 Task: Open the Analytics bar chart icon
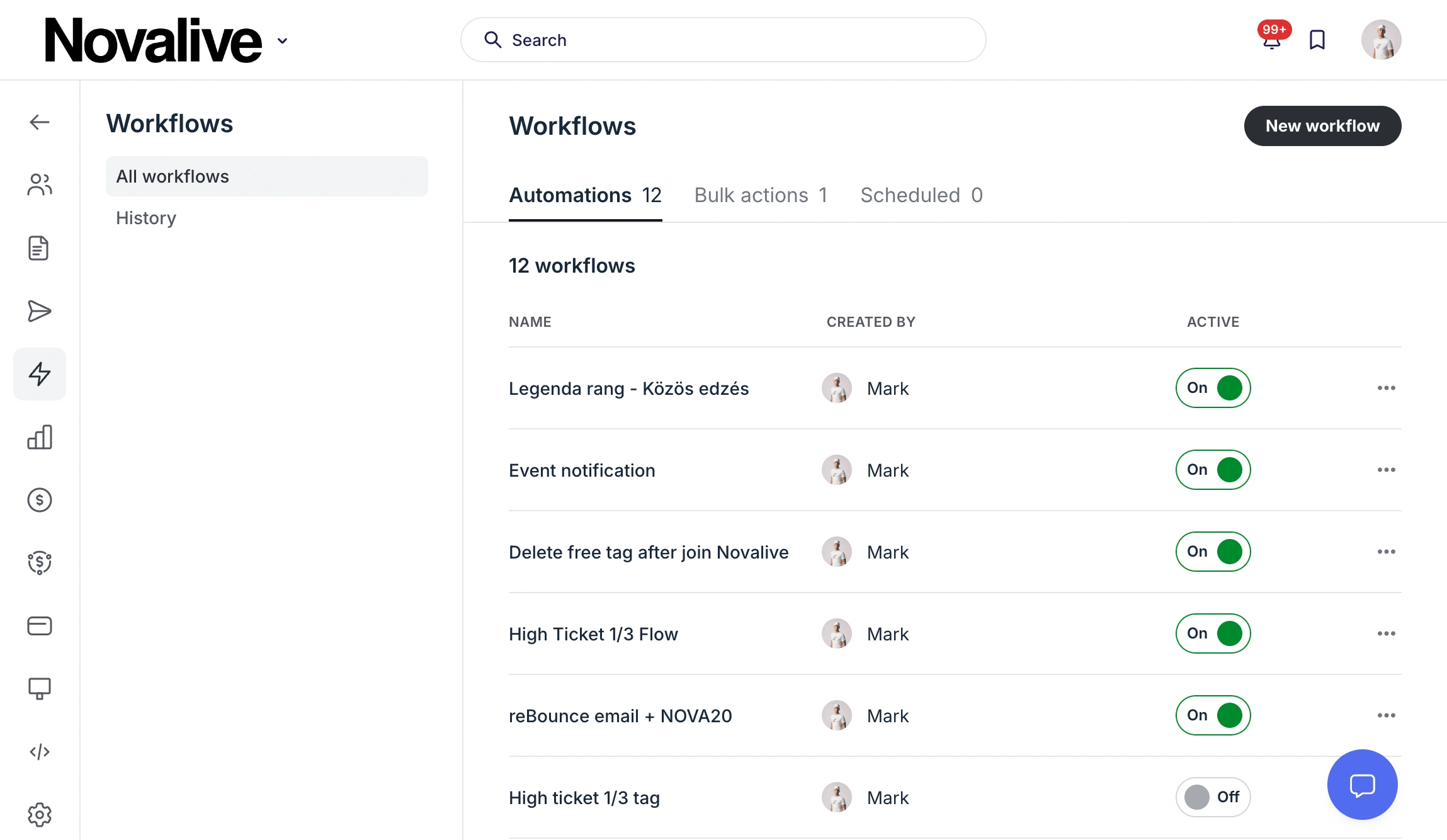39,437
